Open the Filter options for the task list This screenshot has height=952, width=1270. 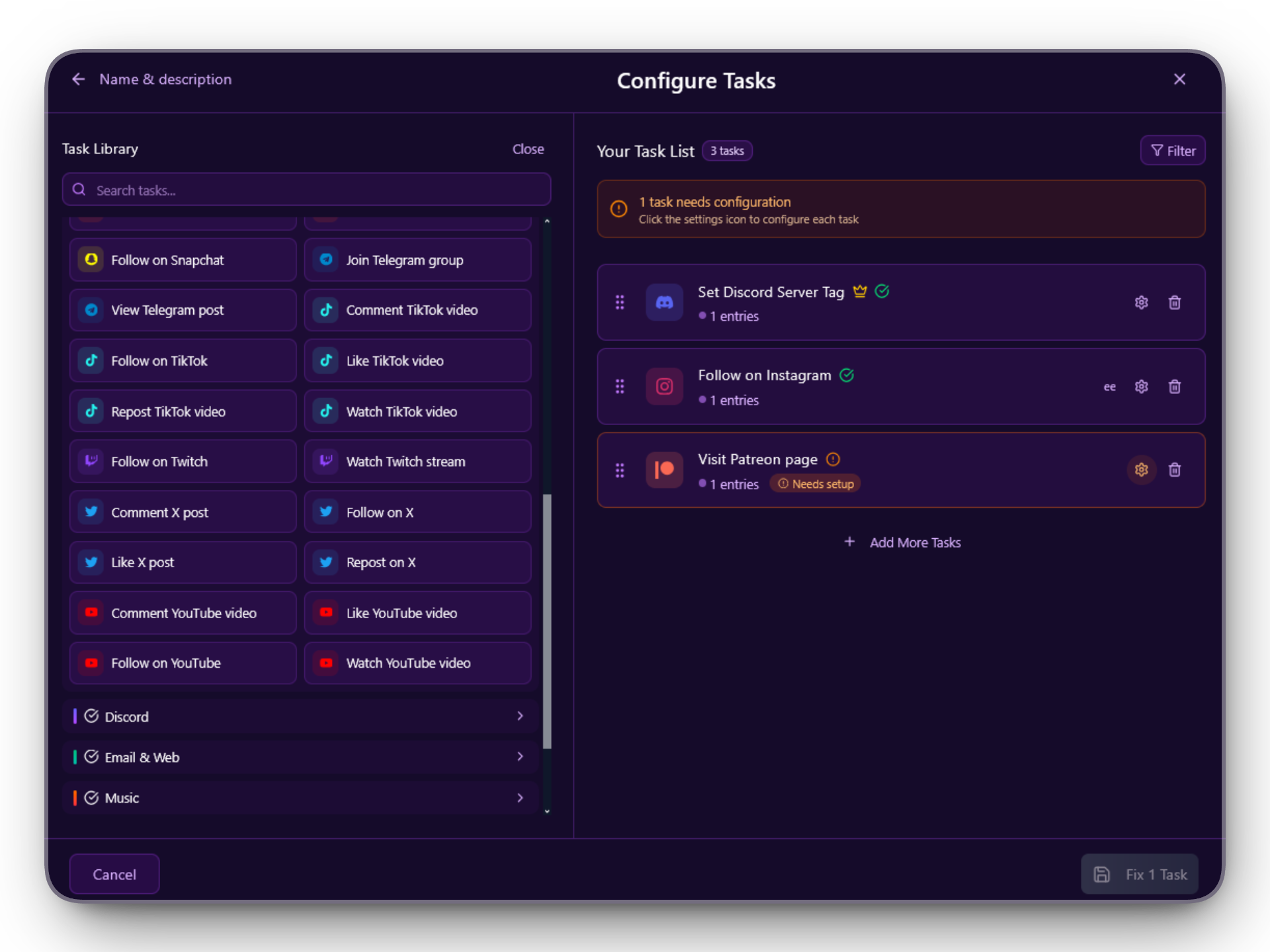point(1172,150)
